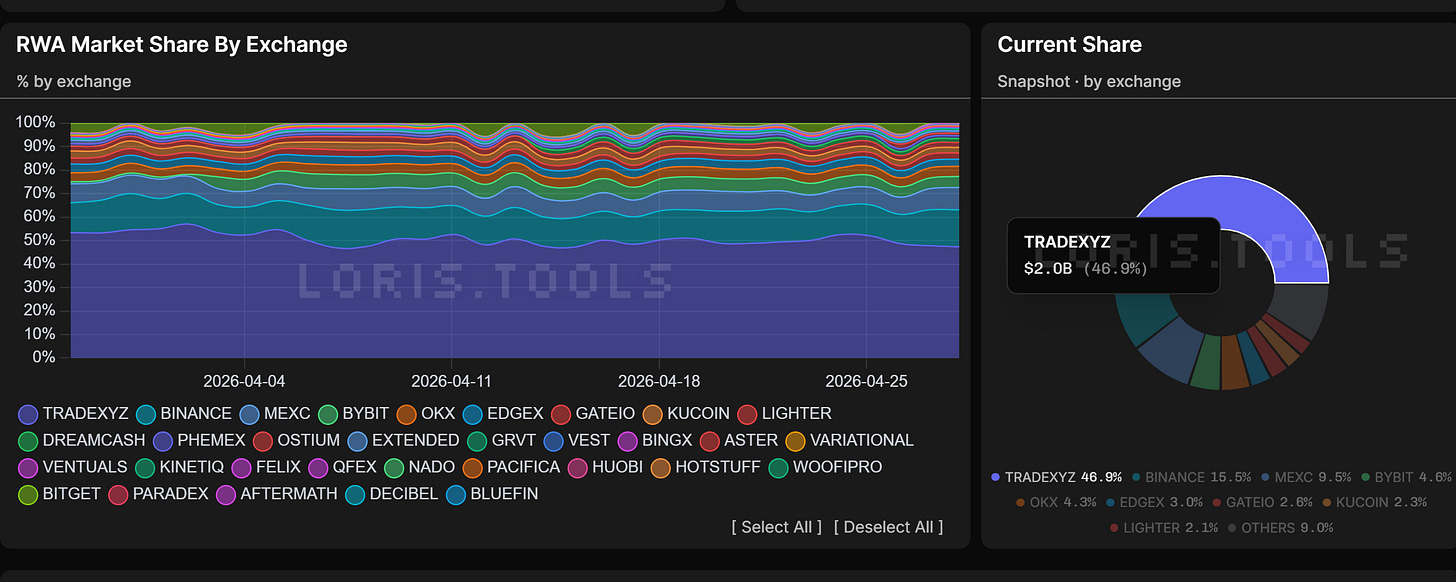Select the NADO legend entry
This screenshot has height=582, width=1456.
click(419, 468)
